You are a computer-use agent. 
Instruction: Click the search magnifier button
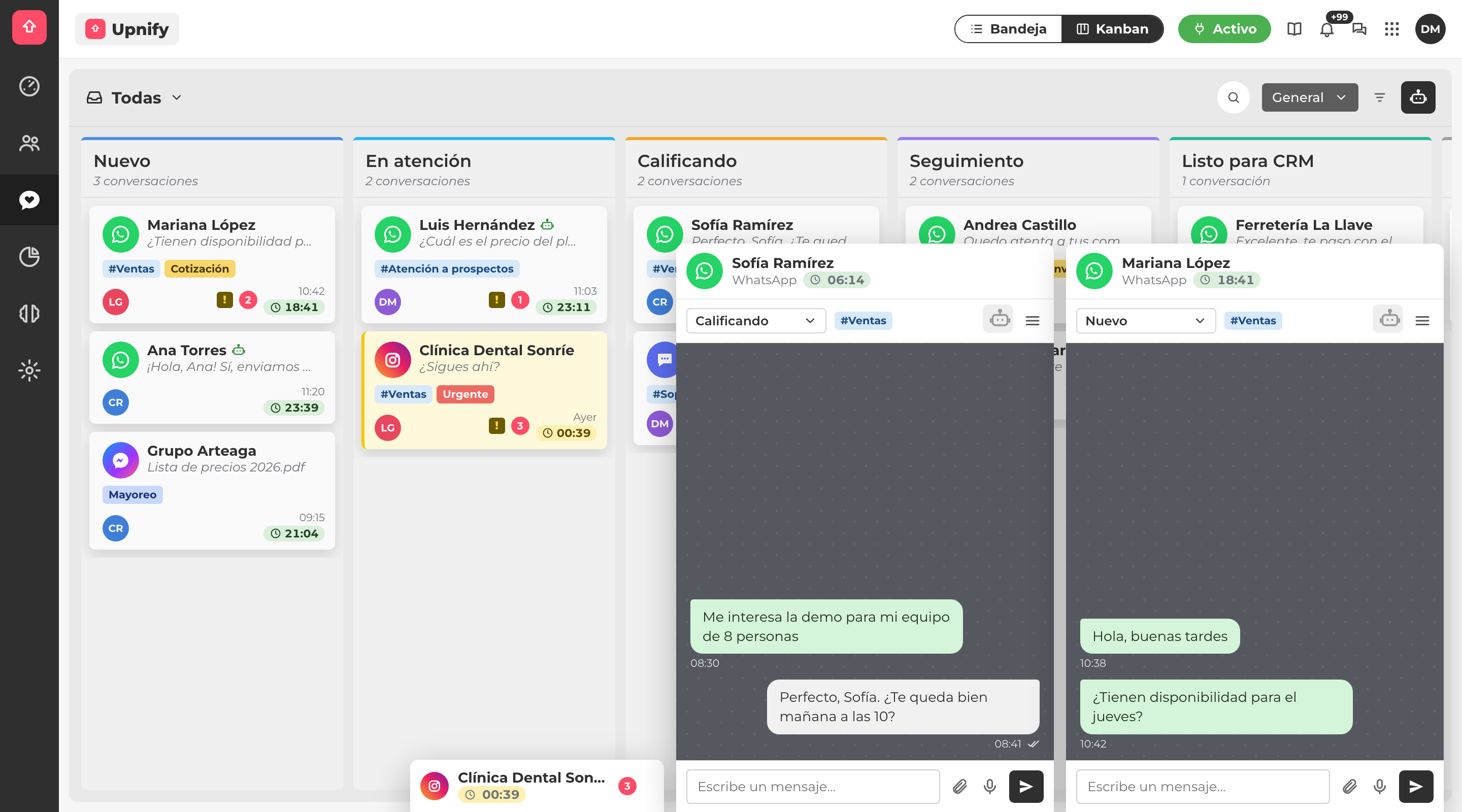(x=1233, y=97)
